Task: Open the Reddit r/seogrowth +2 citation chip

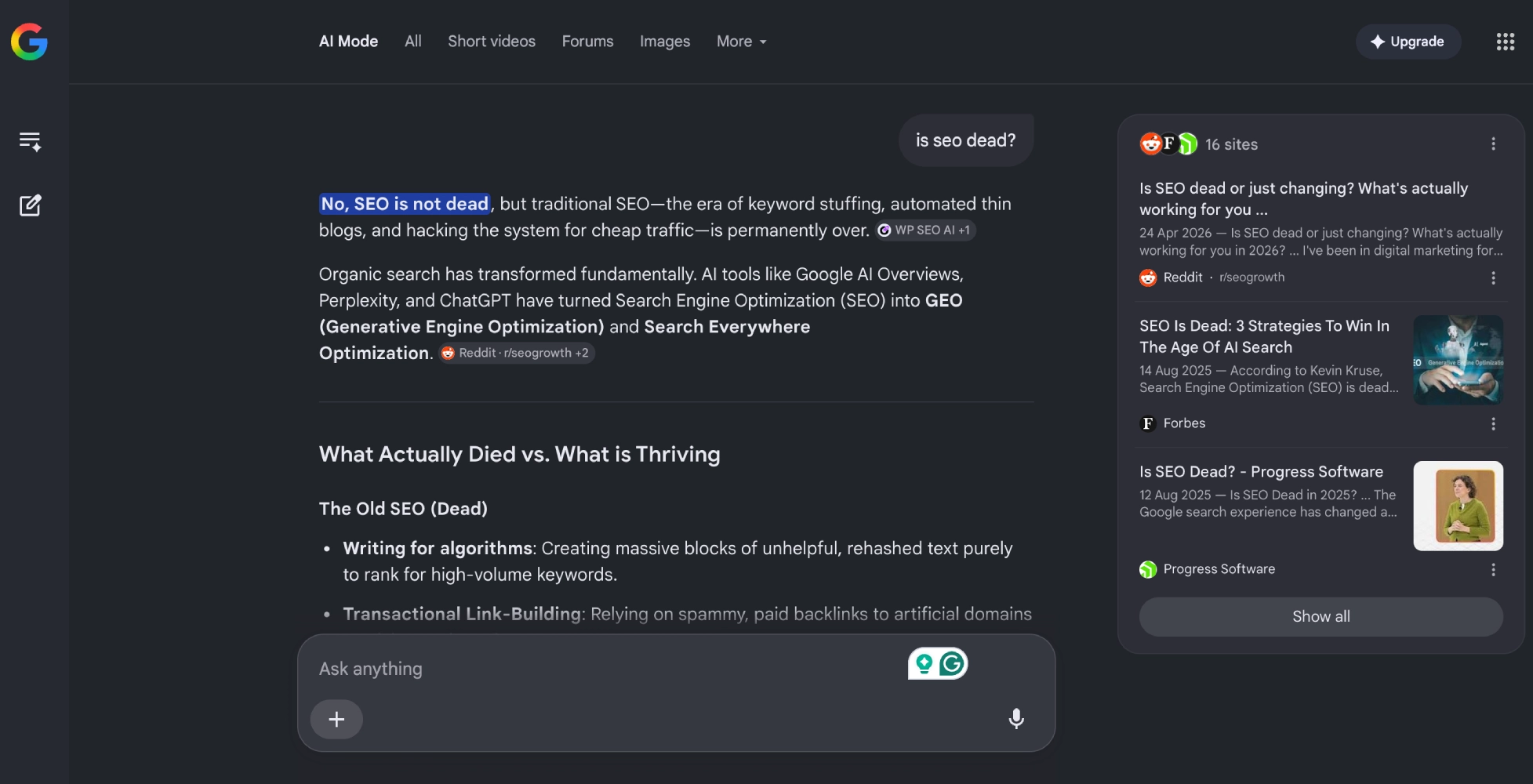Action: 516,353
